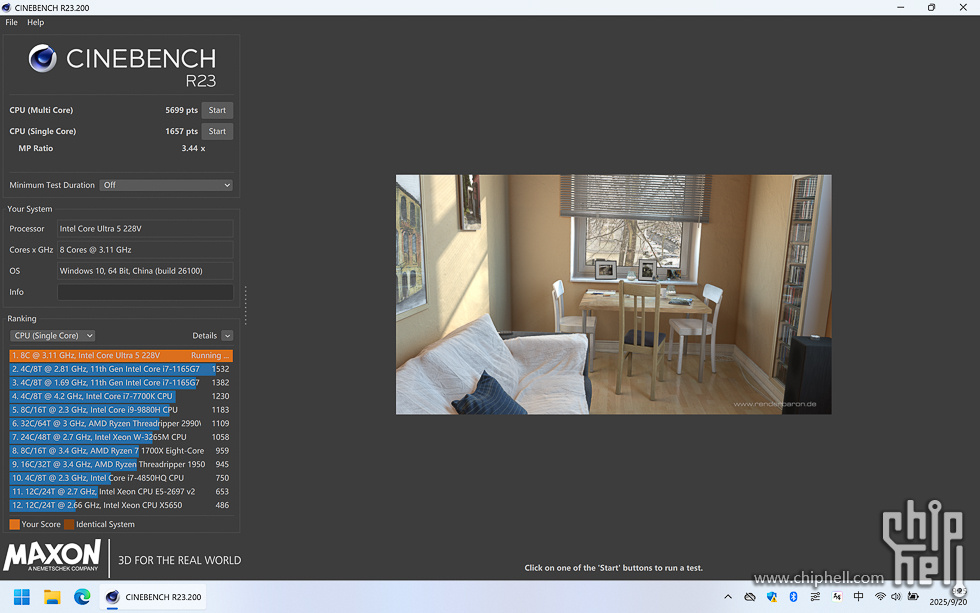Image resolution: width=980 pixels, height=613 pixels.
Task: Minimize the Cinebench window
Action: coord(901,7)
